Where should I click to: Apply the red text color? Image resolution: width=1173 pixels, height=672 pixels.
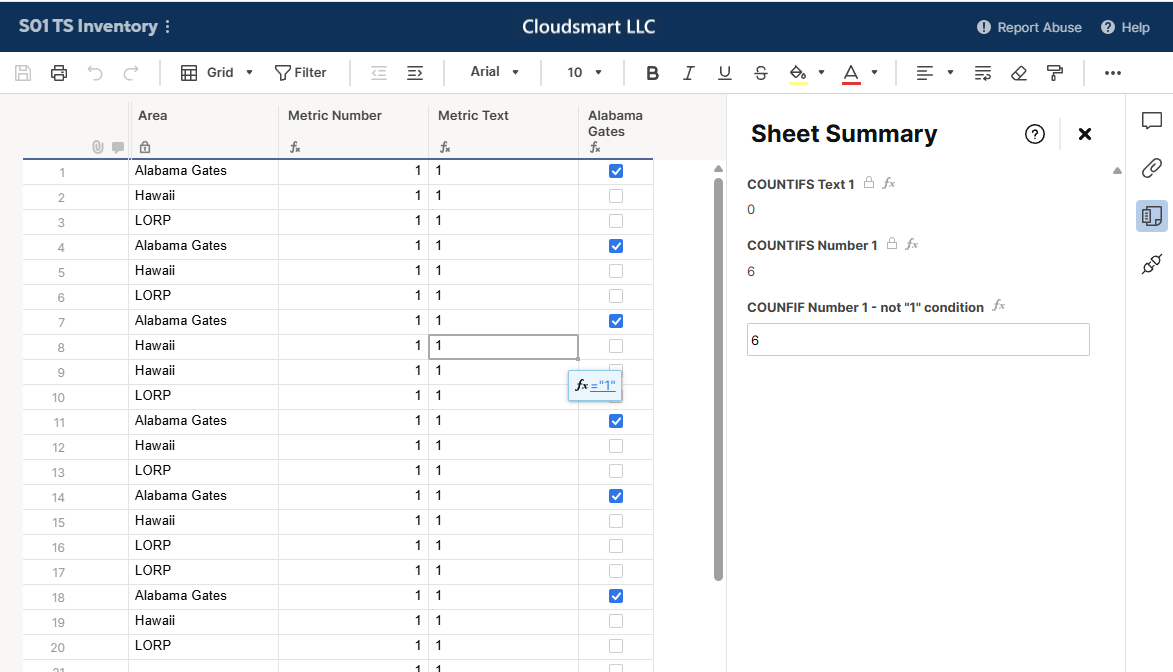coord(851,73)
